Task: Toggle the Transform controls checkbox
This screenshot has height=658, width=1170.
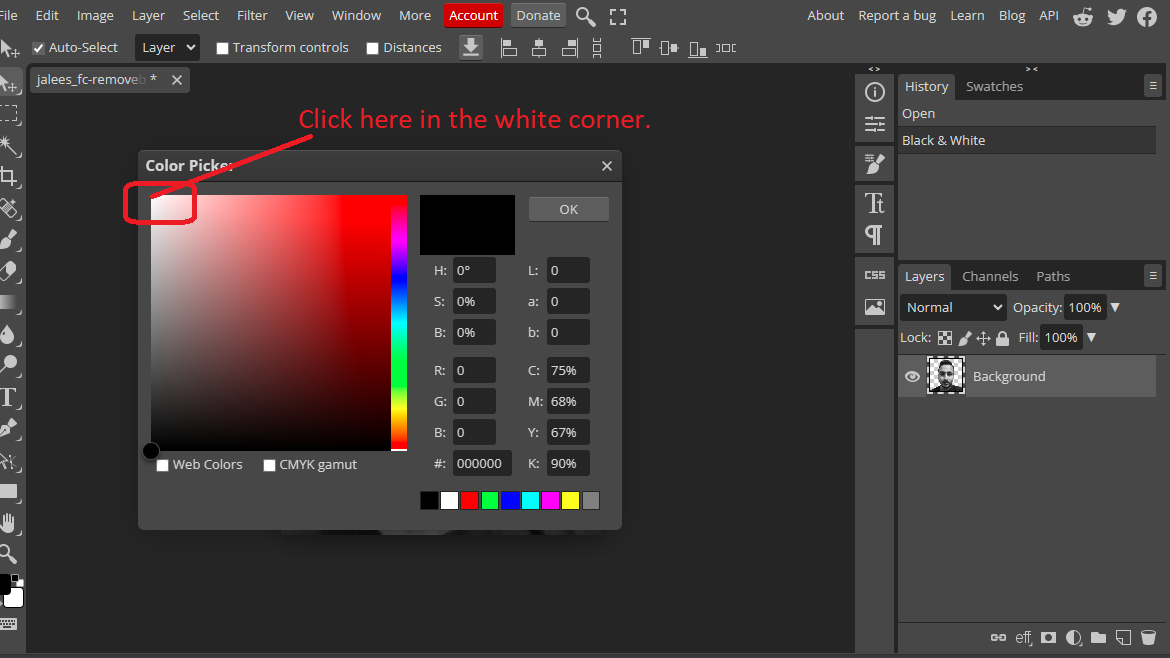Action: coord(223,48)
